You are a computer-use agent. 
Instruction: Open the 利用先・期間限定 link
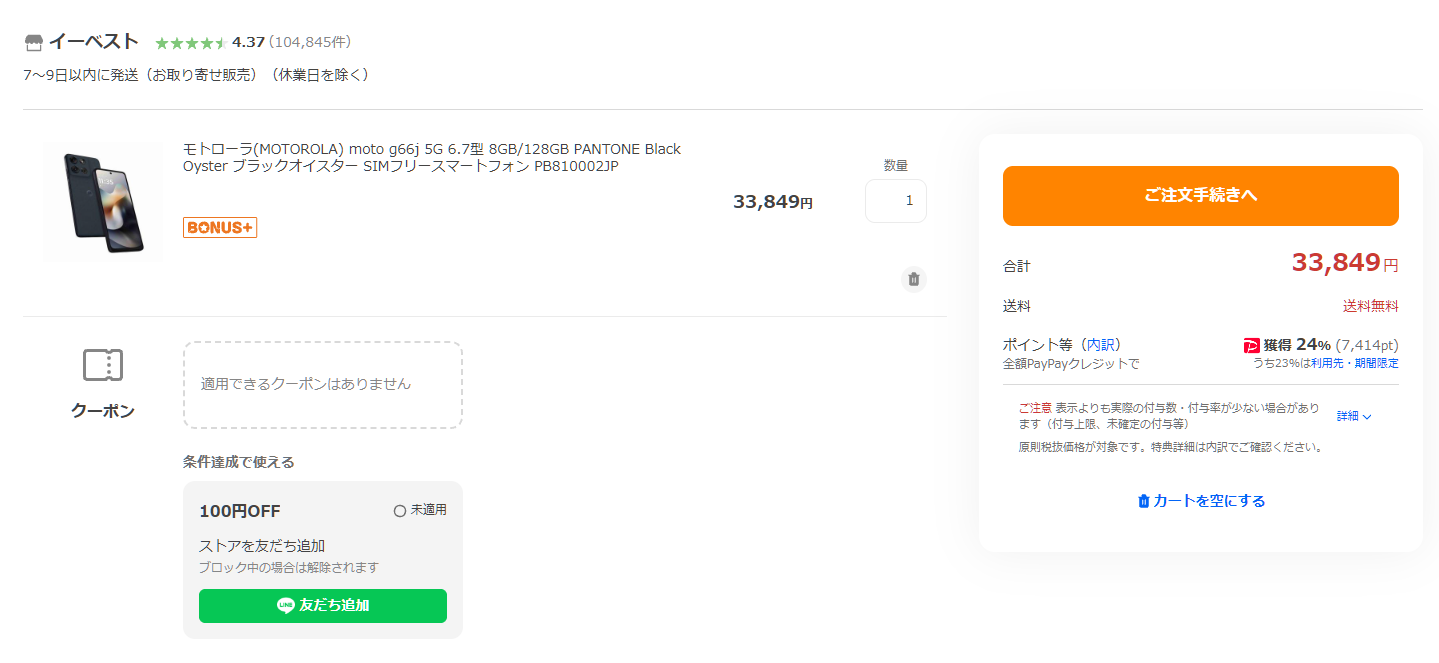click(x=1355, y=363)
